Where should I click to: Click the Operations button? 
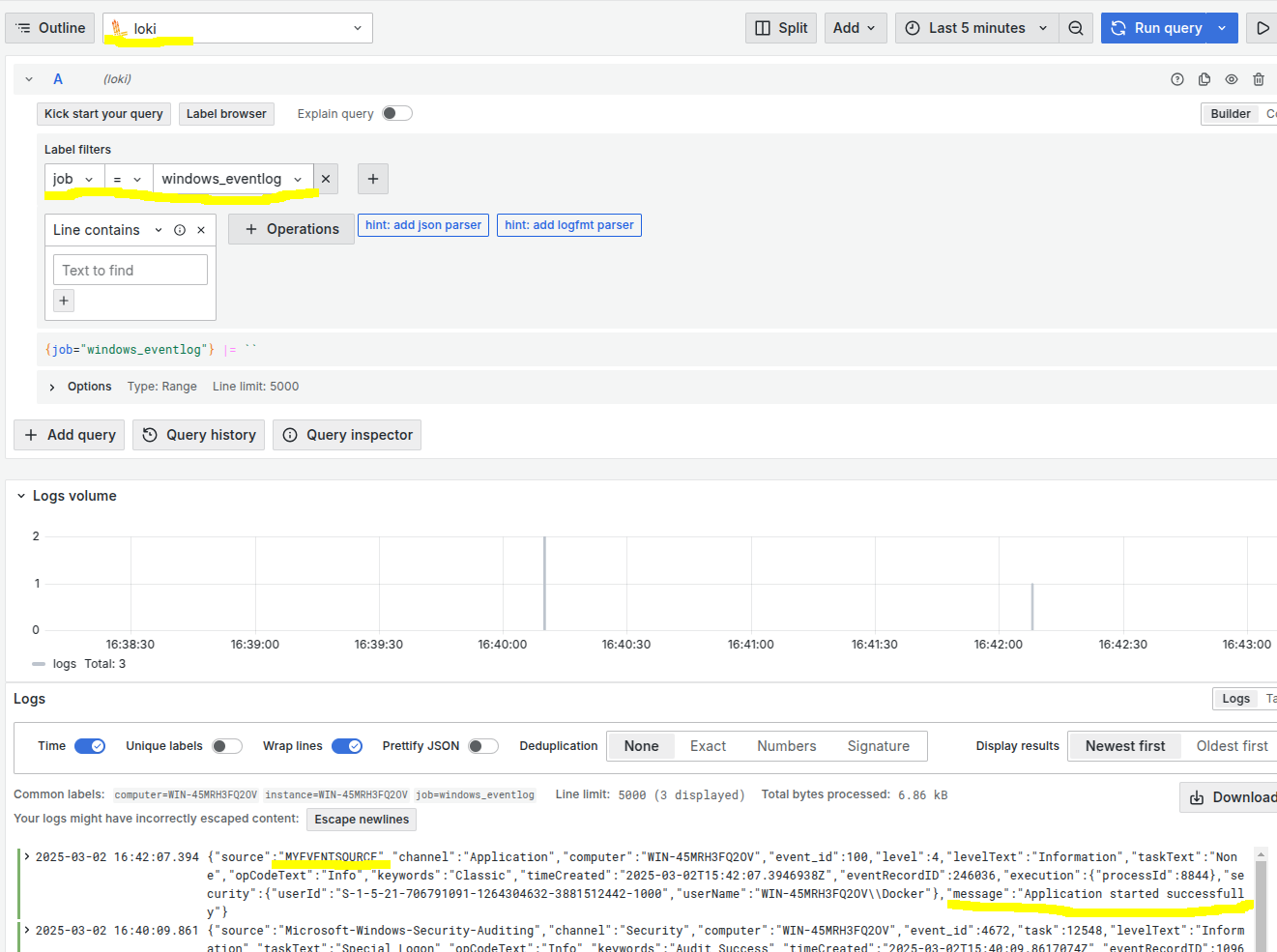292,229
